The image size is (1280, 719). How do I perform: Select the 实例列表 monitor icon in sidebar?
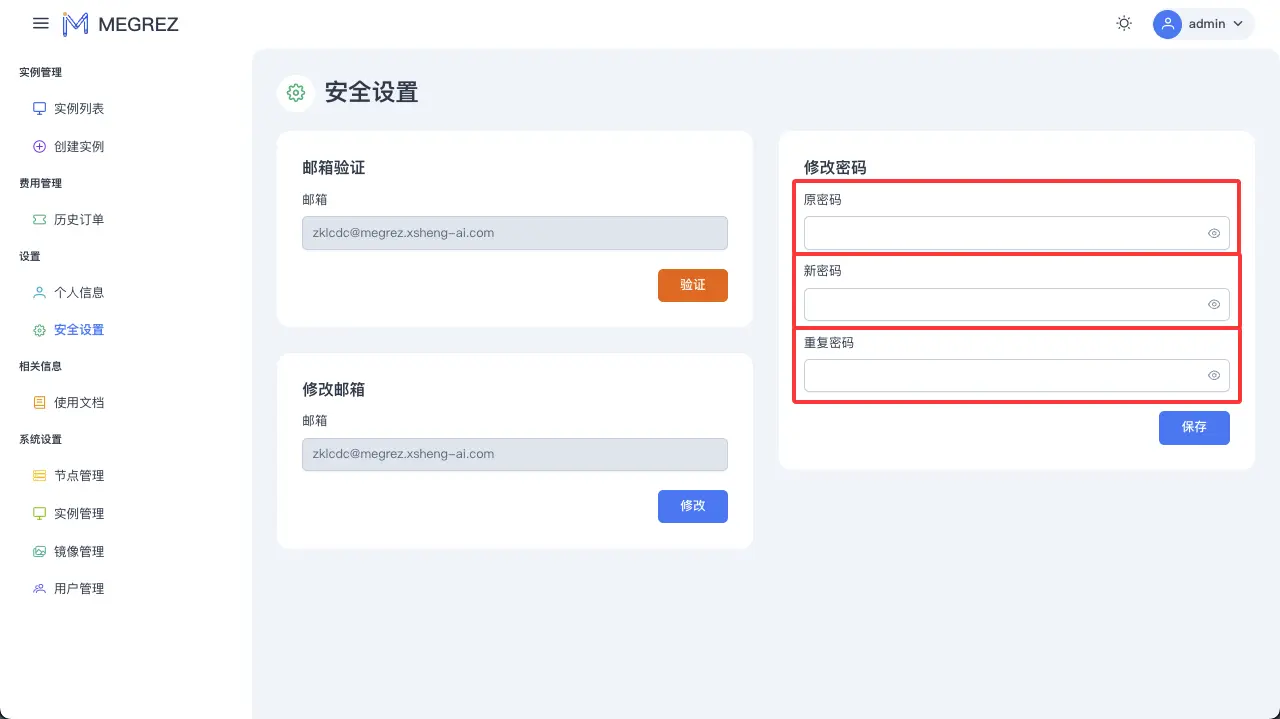[x=37, y=108]
